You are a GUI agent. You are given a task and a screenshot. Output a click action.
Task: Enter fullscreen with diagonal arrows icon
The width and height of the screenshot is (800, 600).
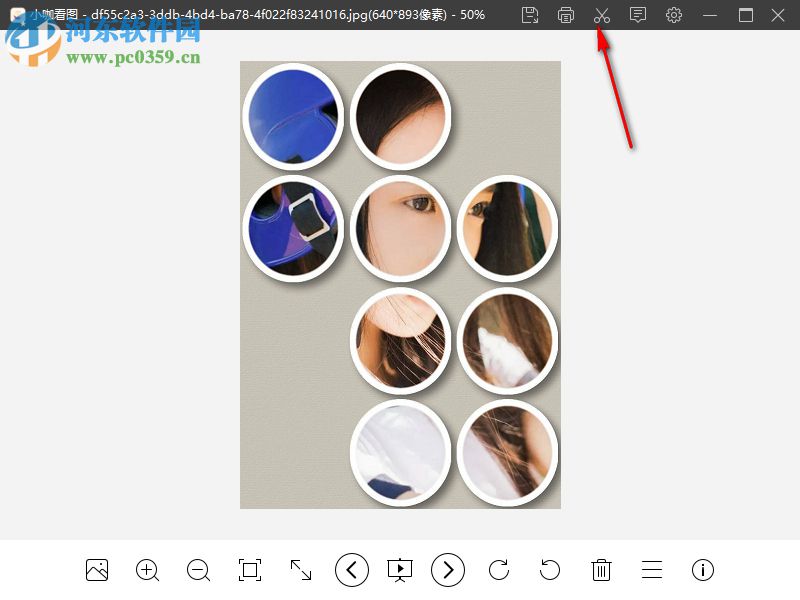pyautogui.click(x=301, y=570)
